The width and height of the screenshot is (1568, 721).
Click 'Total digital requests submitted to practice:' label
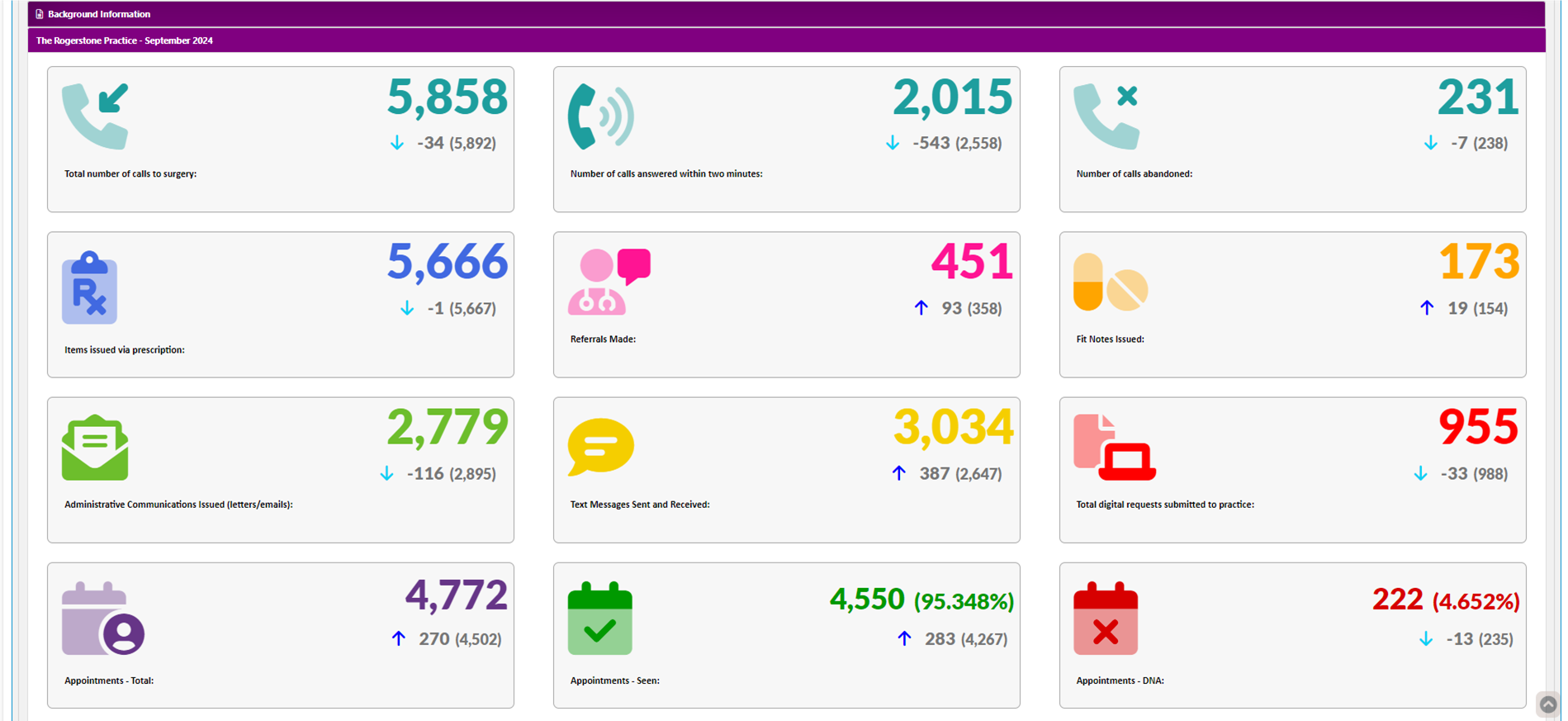point(1165,505)
